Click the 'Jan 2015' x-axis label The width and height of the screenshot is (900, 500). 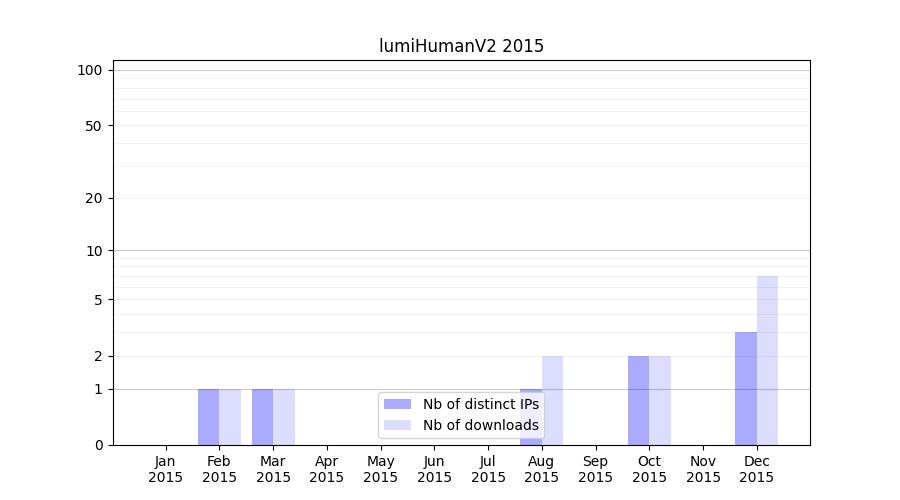click(165, 469)
